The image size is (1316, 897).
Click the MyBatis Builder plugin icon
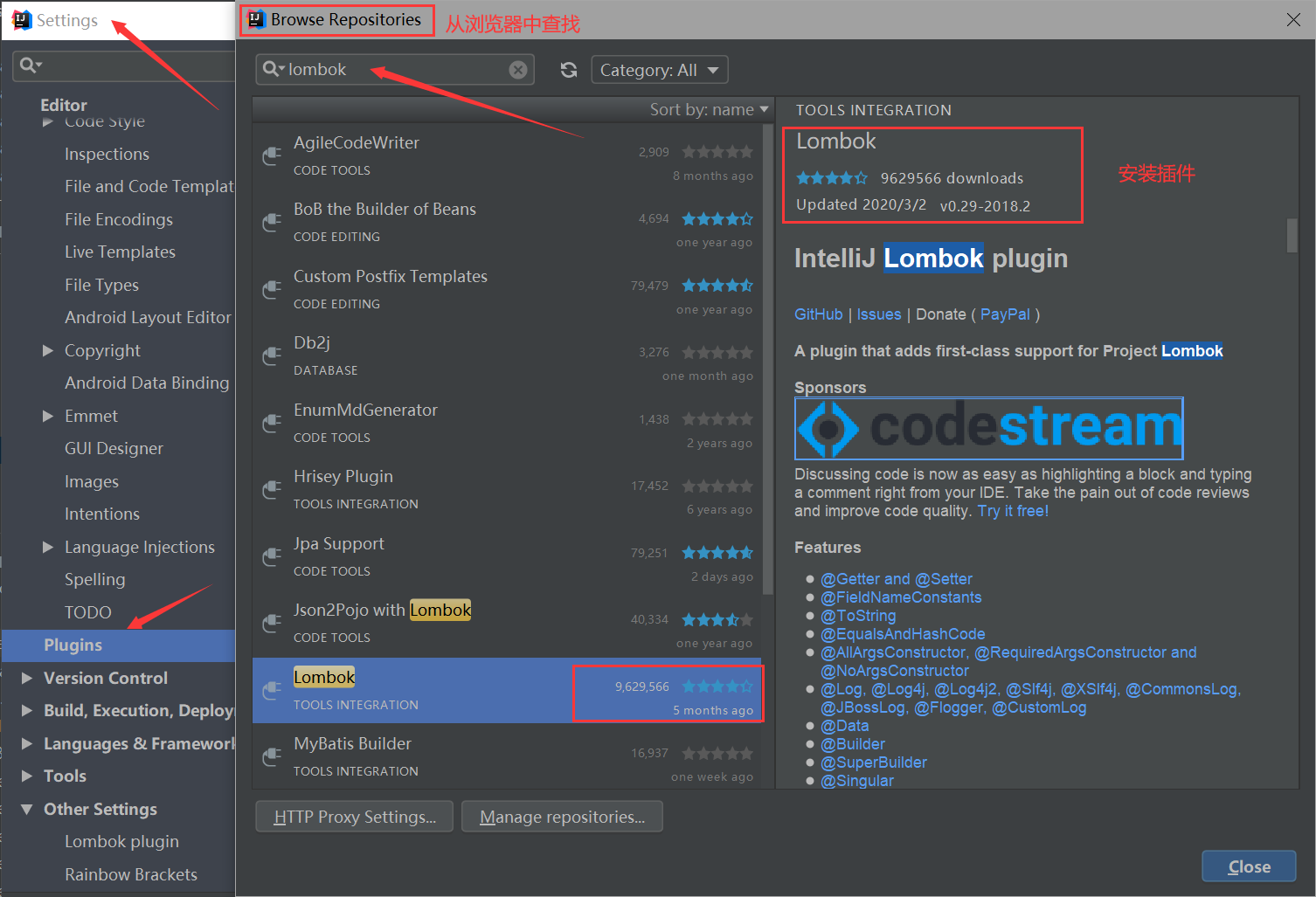click(272, 757)
